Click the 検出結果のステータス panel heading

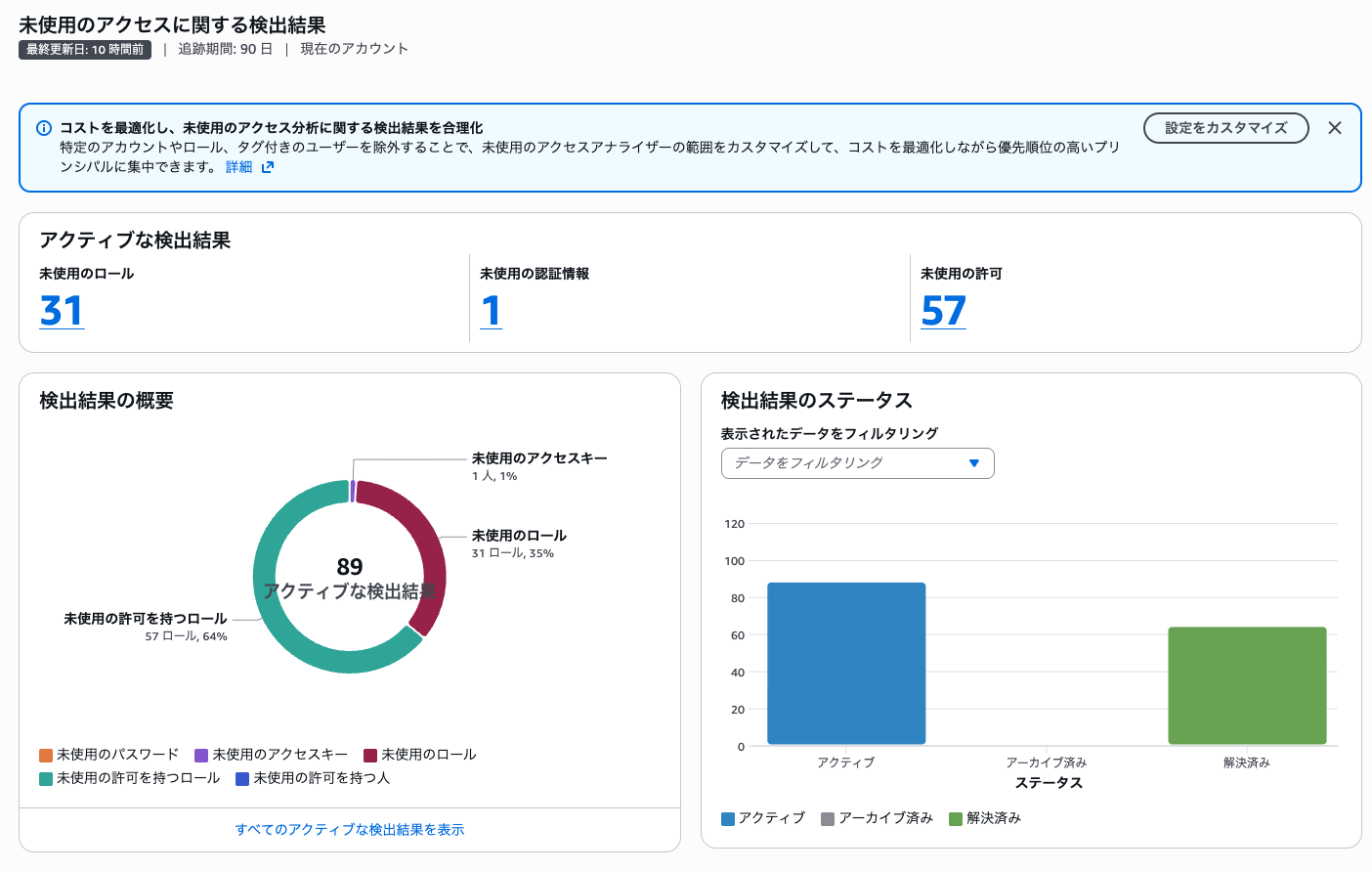coord(817,401)
